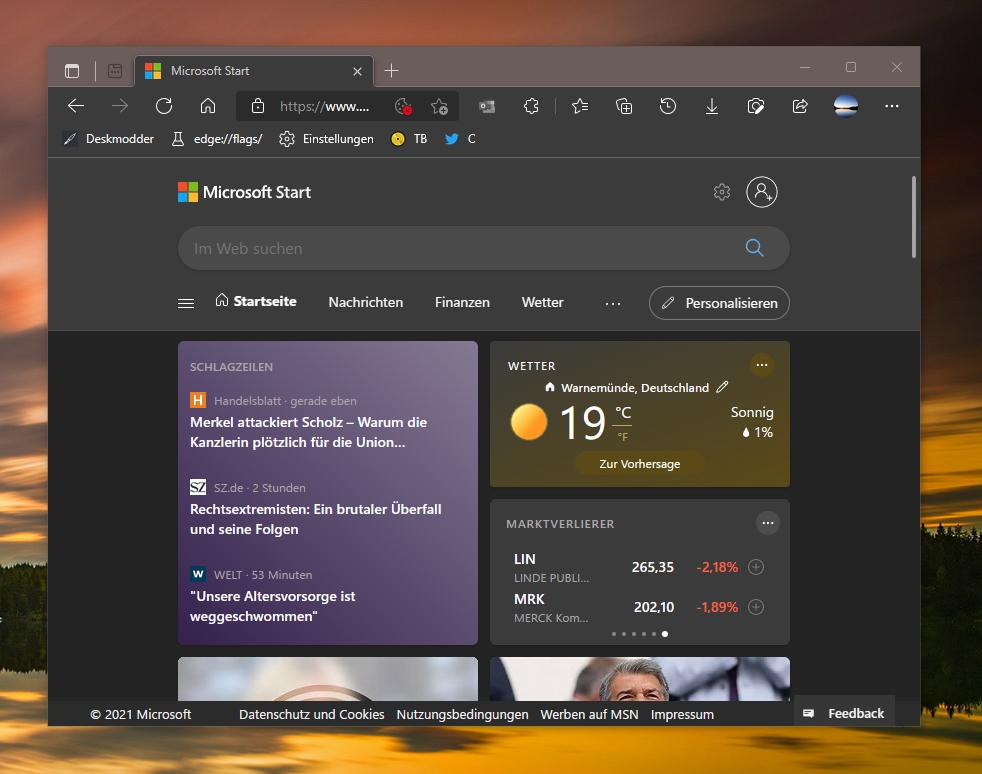Open the Twitter C bookmark
The width and height of the screenshot is (982, 774).
click(x=460, y=139)
